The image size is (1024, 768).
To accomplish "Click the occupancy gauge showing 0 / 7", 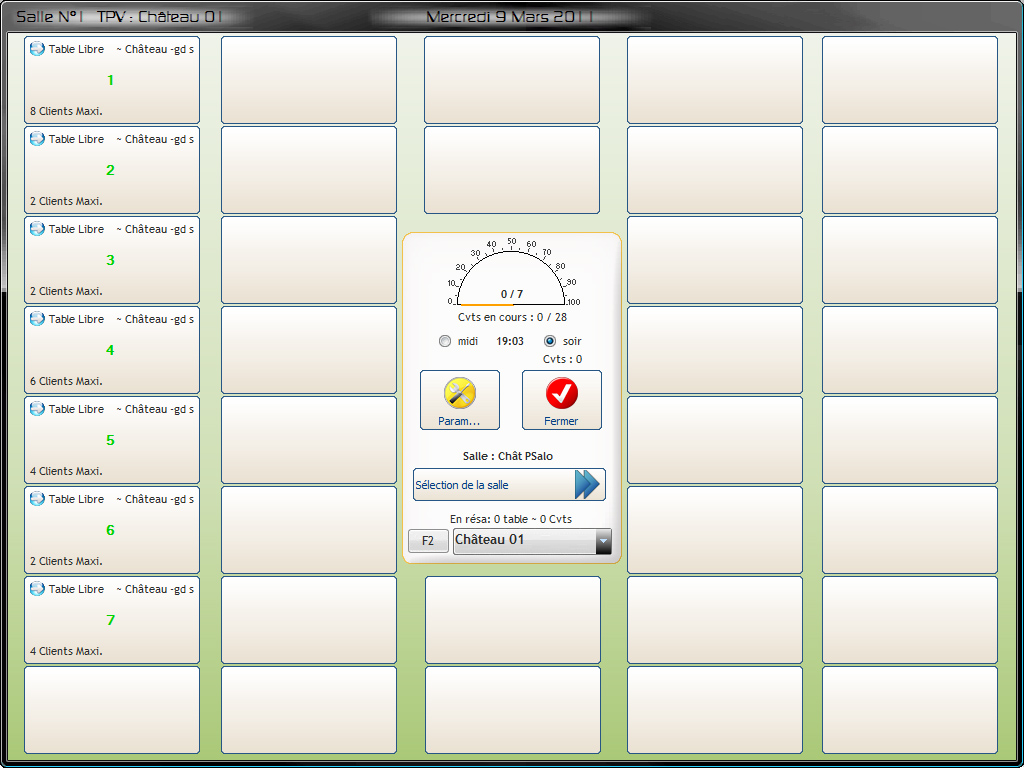I will pyautogui.click(x=511, y=273).
